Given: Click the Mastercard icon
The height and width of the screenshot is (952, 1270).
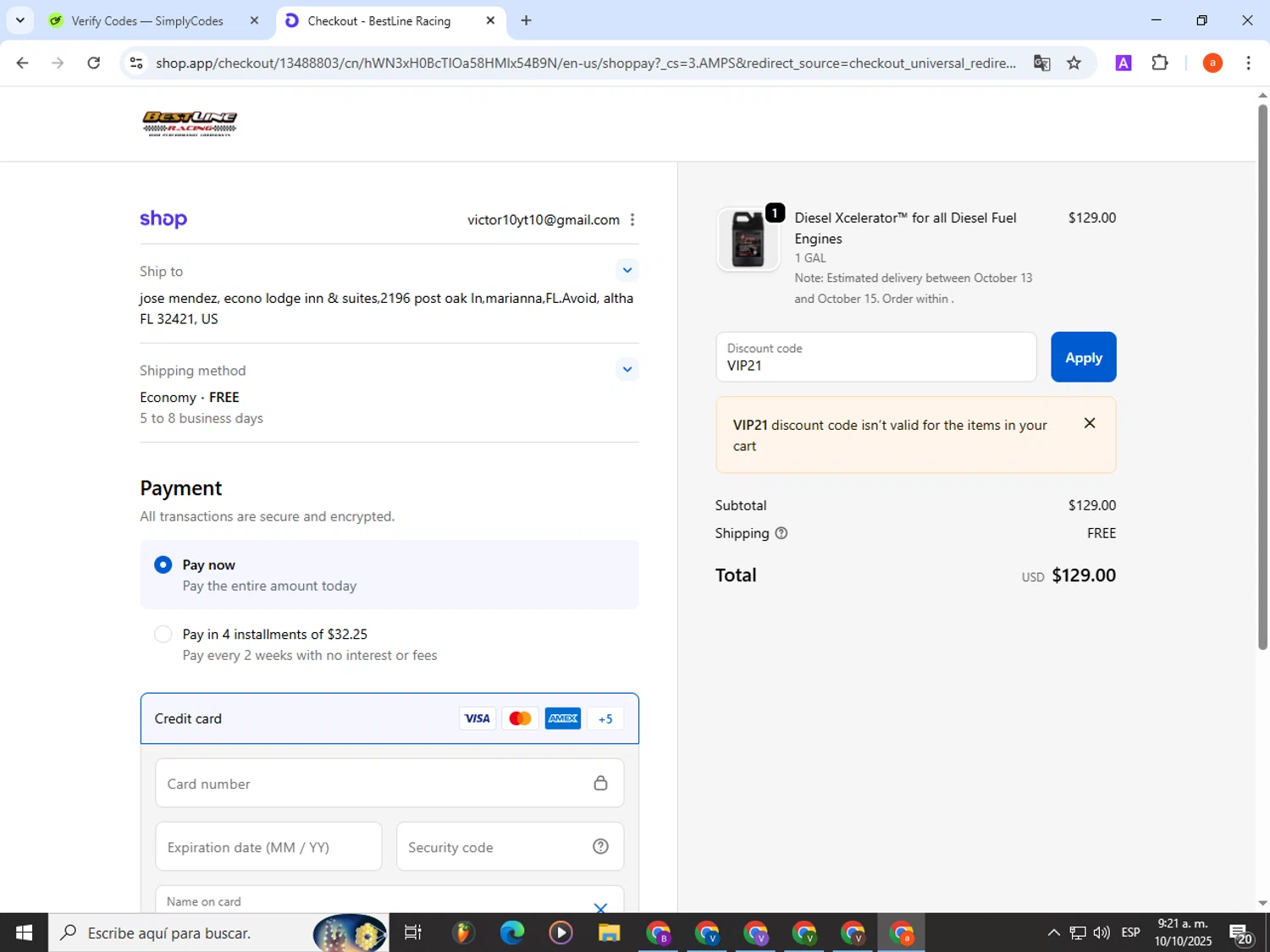Looking at the screenshot, I should [x=520, y=718].
